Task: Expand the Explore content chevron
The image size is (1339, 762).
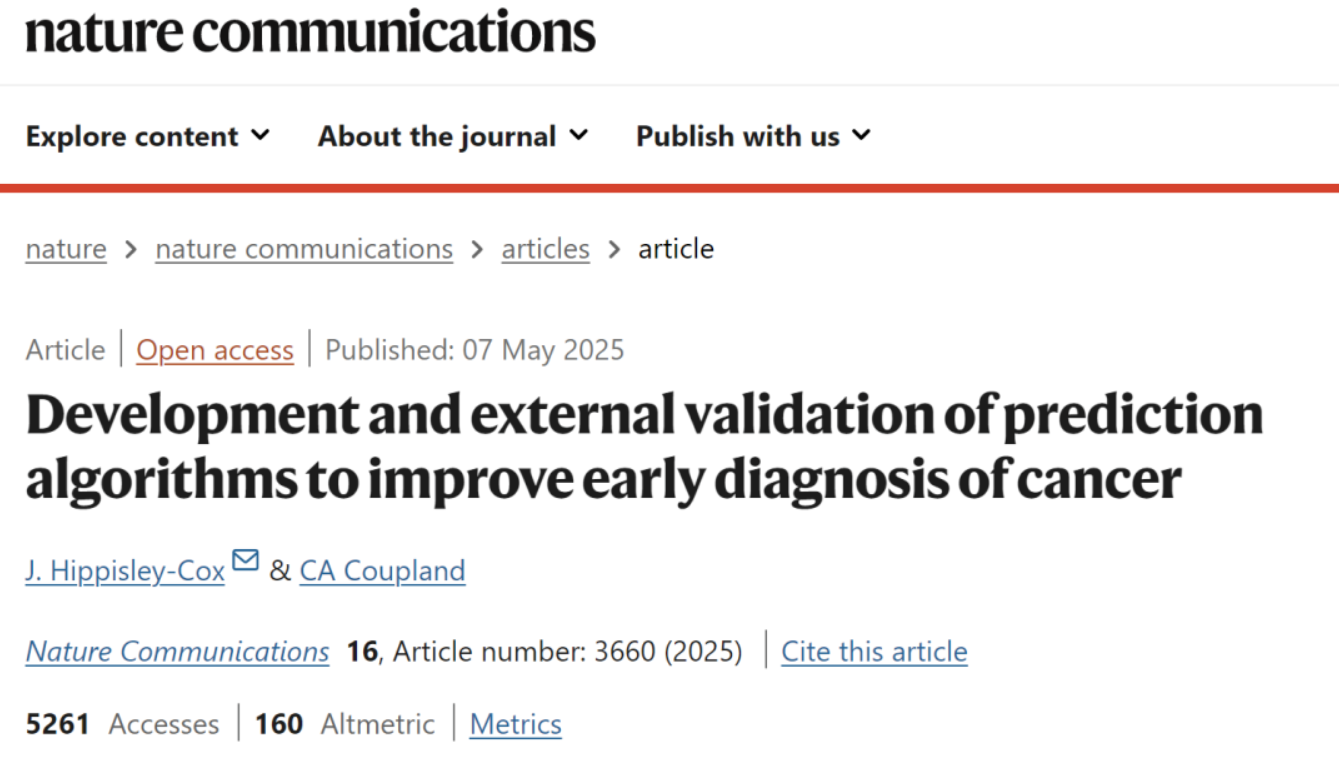Action: (x=260, y=135)
